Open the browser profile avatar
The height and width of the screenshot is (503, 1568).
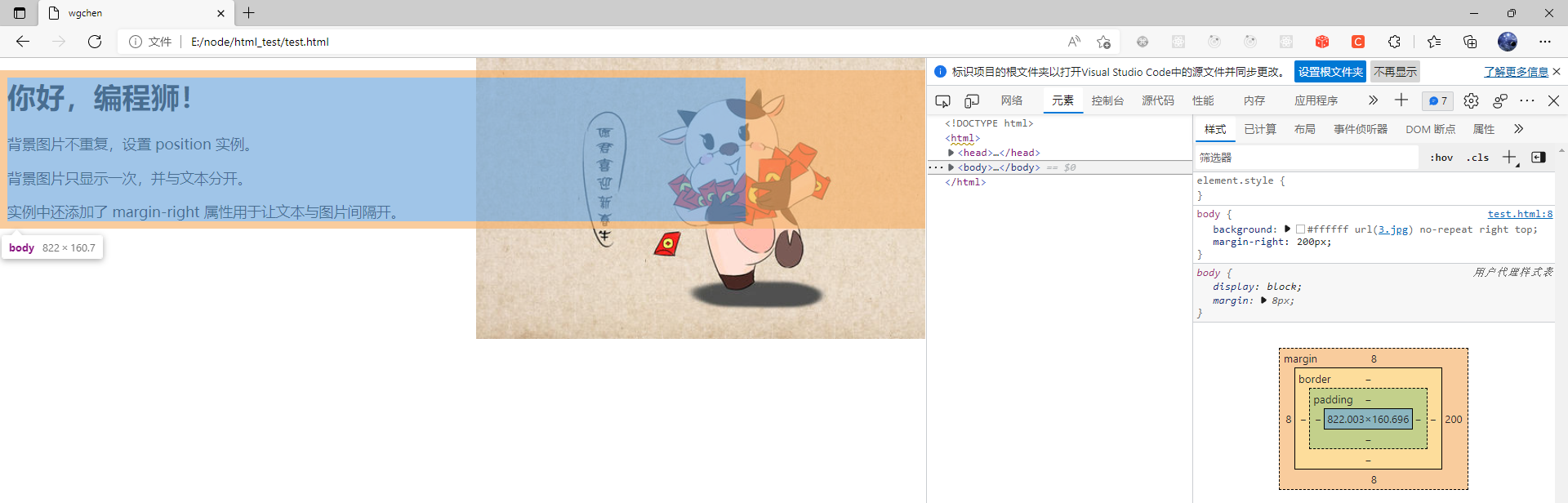(1508, 42)
